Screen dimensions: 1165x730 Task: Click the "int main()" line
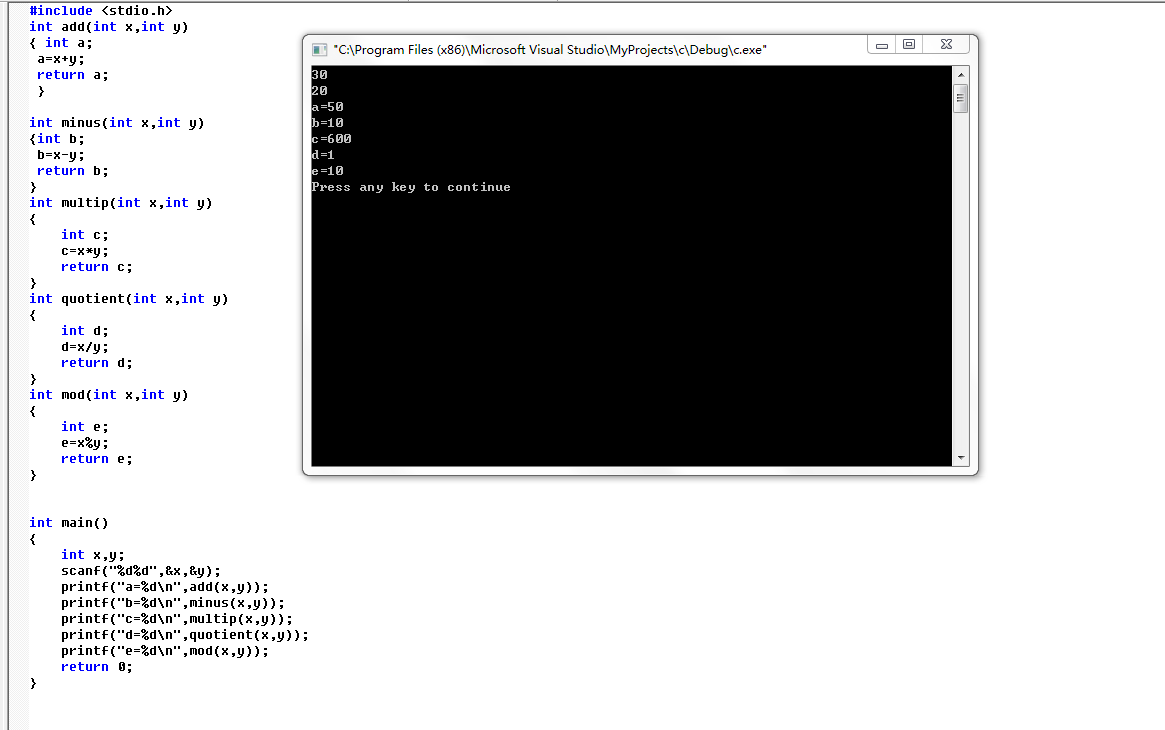click(68, 523)
